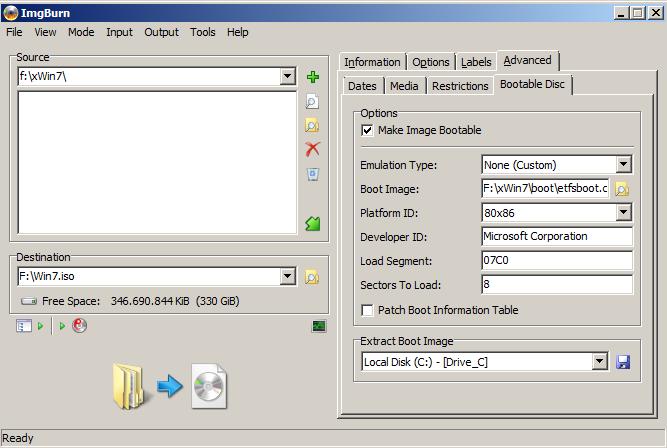The width and height of the screenshot is (667, 448).
Task: Click the green plus add-file icon
Action: click(313, 77)
